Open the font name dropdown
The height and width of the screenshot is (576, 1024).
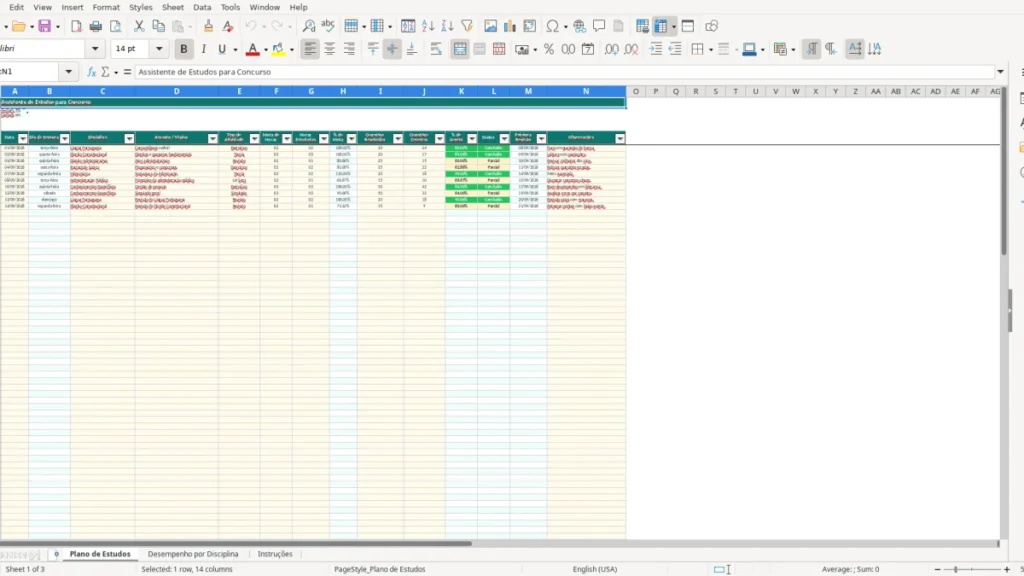pos(95,49)
